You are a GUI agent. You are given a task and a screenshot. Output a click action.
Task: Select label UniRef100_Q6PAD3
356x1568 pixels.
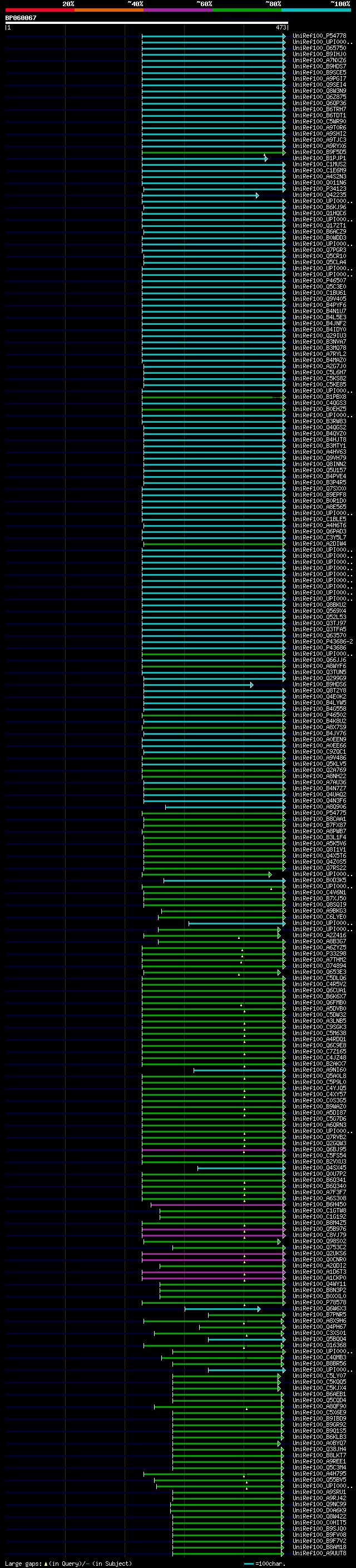319,531
